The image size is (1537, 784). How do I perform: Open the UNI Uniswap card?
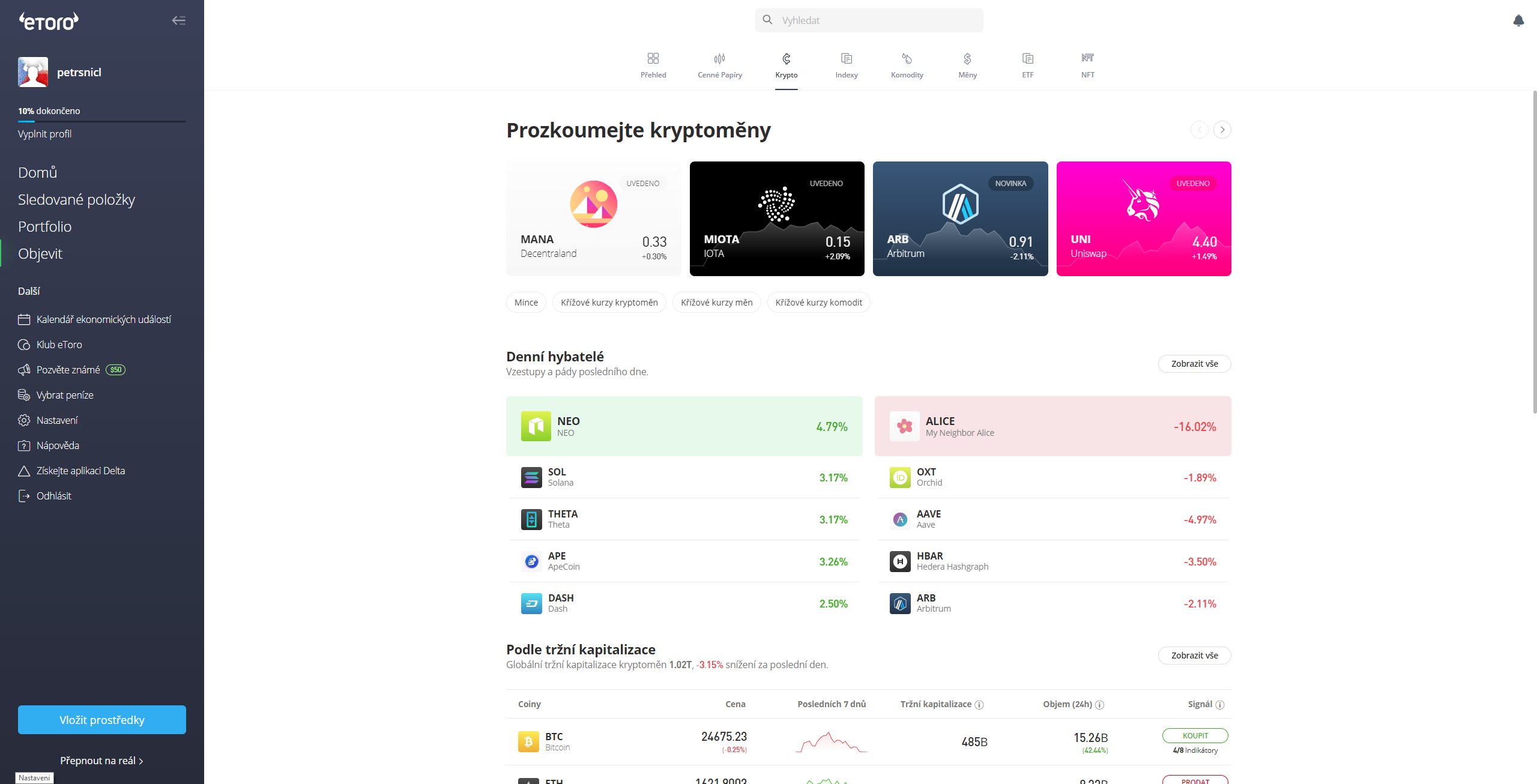click(x=1144, y=219)
